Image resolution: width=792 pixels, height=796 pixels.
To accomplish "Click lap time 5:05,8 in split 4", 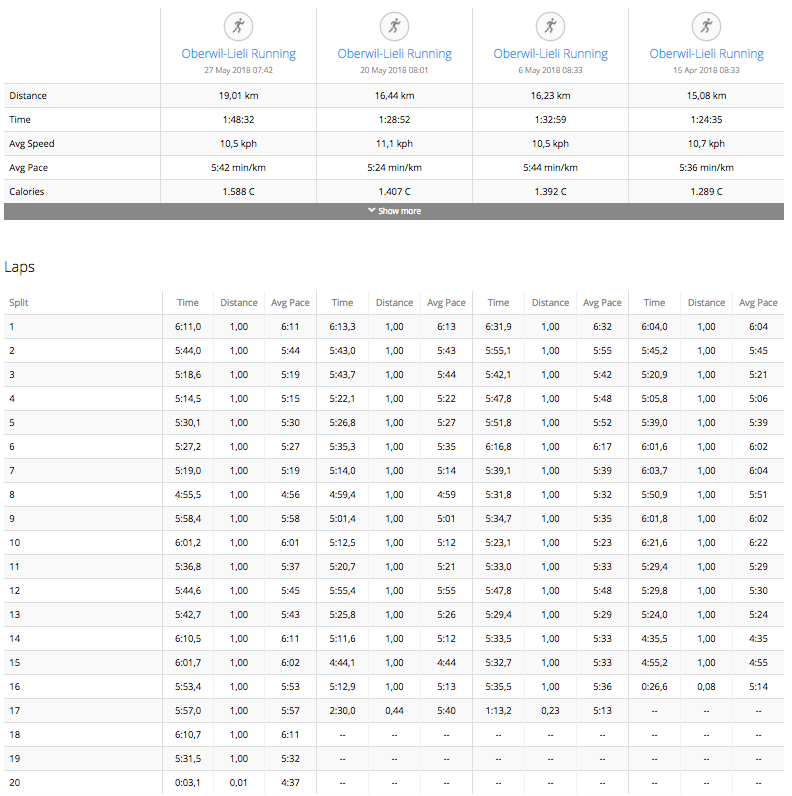I will pyautogui.click(x=654, y=399).
